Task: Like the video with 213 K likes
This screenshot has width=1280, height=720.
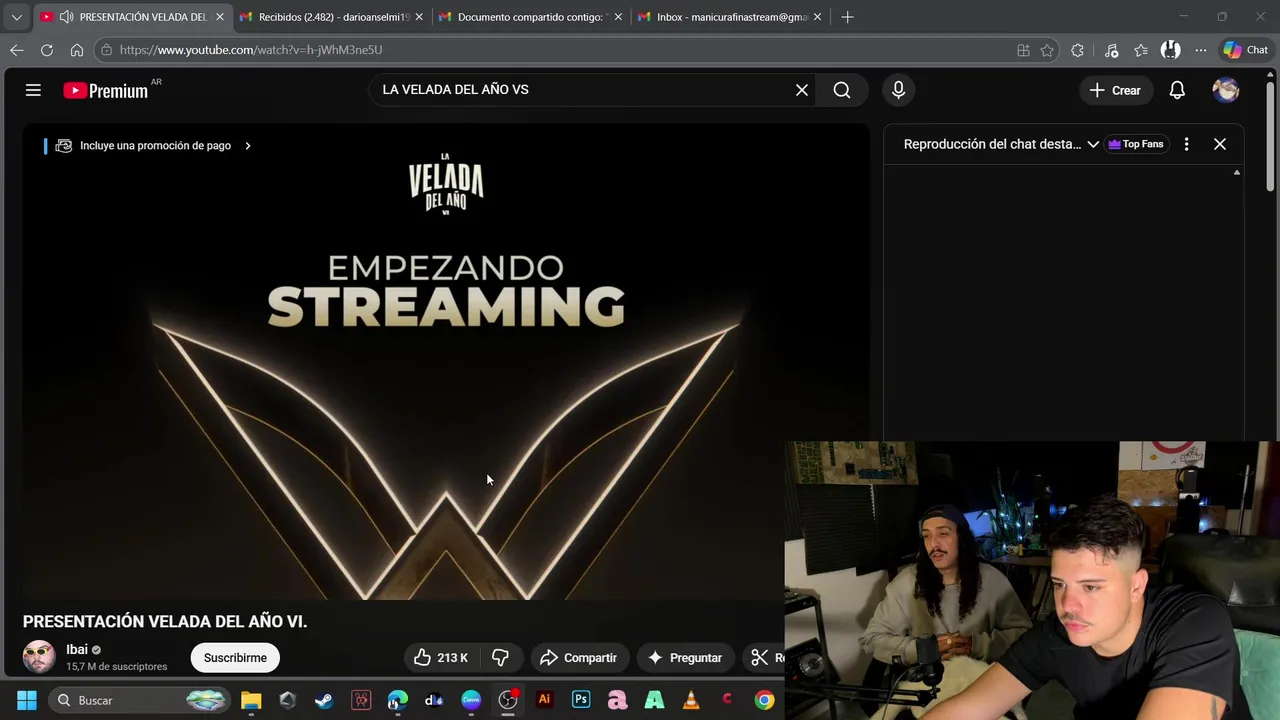Action: coord(441,657)
